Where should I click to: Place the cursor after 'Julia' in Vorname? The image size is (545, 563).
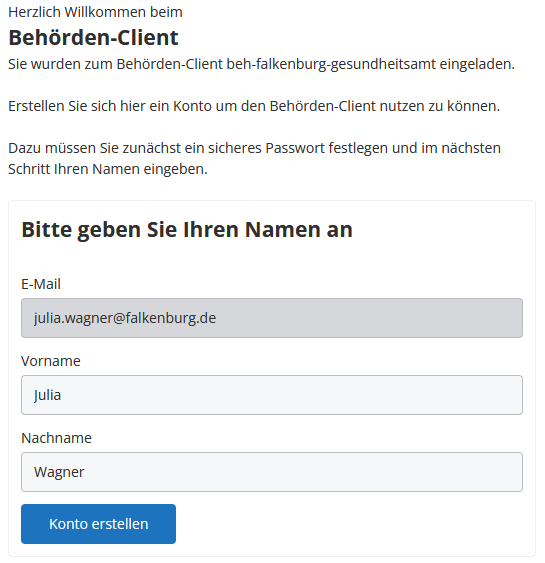pos(62,395)
